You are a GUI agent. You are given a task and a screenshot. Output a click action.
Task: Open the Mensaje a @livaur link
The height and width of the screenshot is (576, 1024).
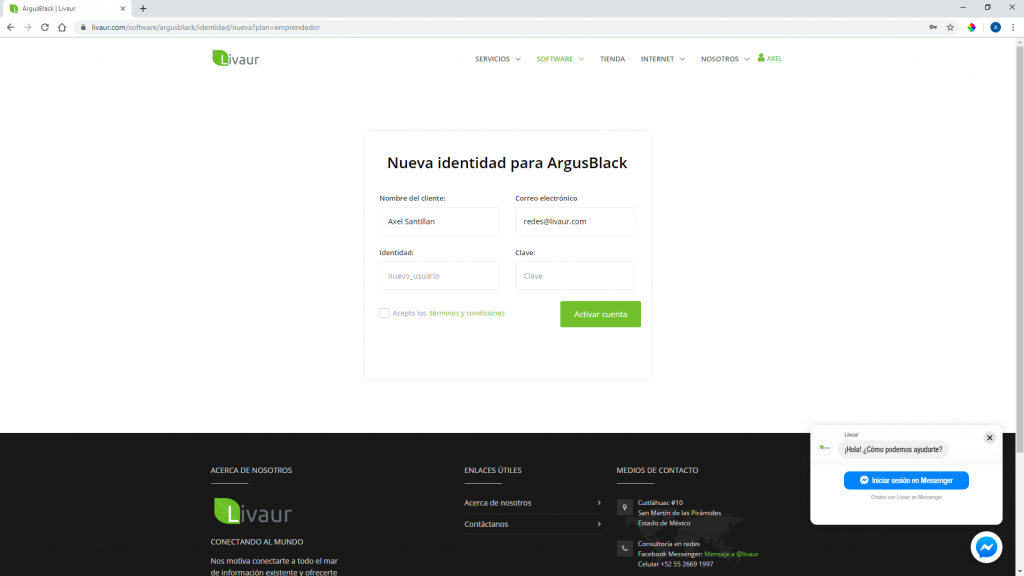pos(731,554)
